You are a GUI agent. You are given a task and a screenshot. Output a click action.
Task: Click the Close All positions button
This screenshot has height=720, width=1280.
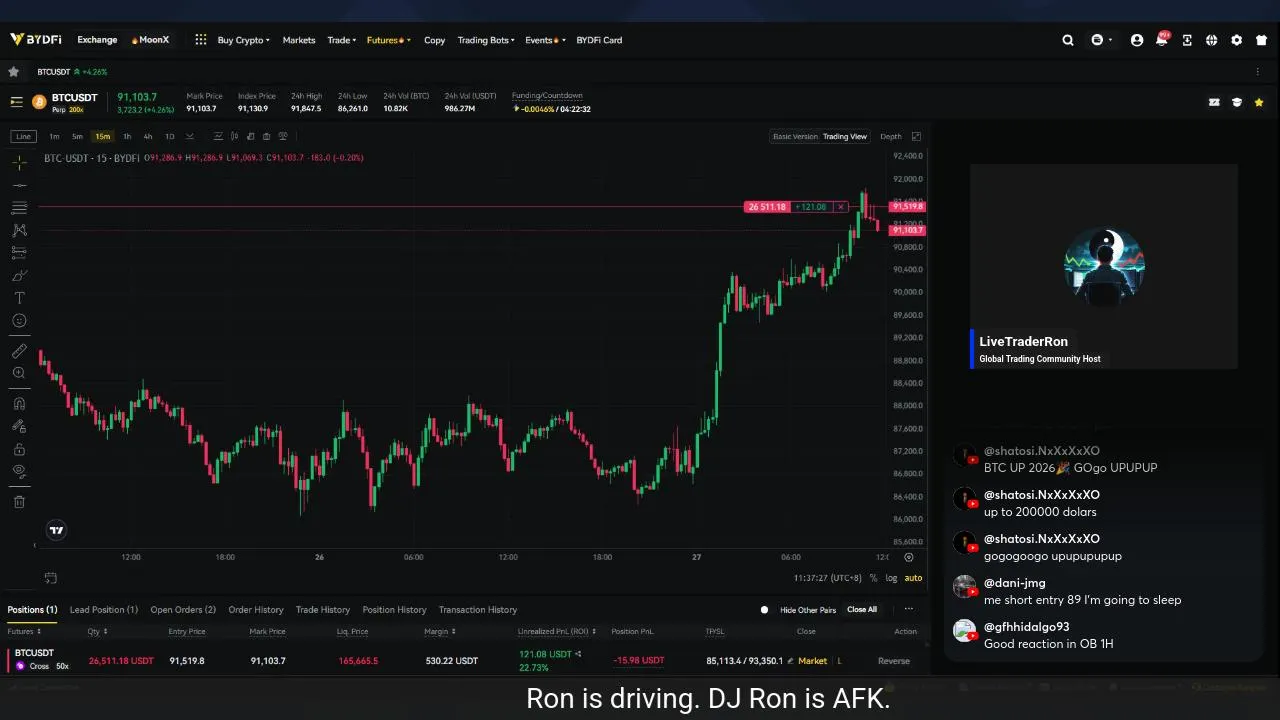coord(862,610)
